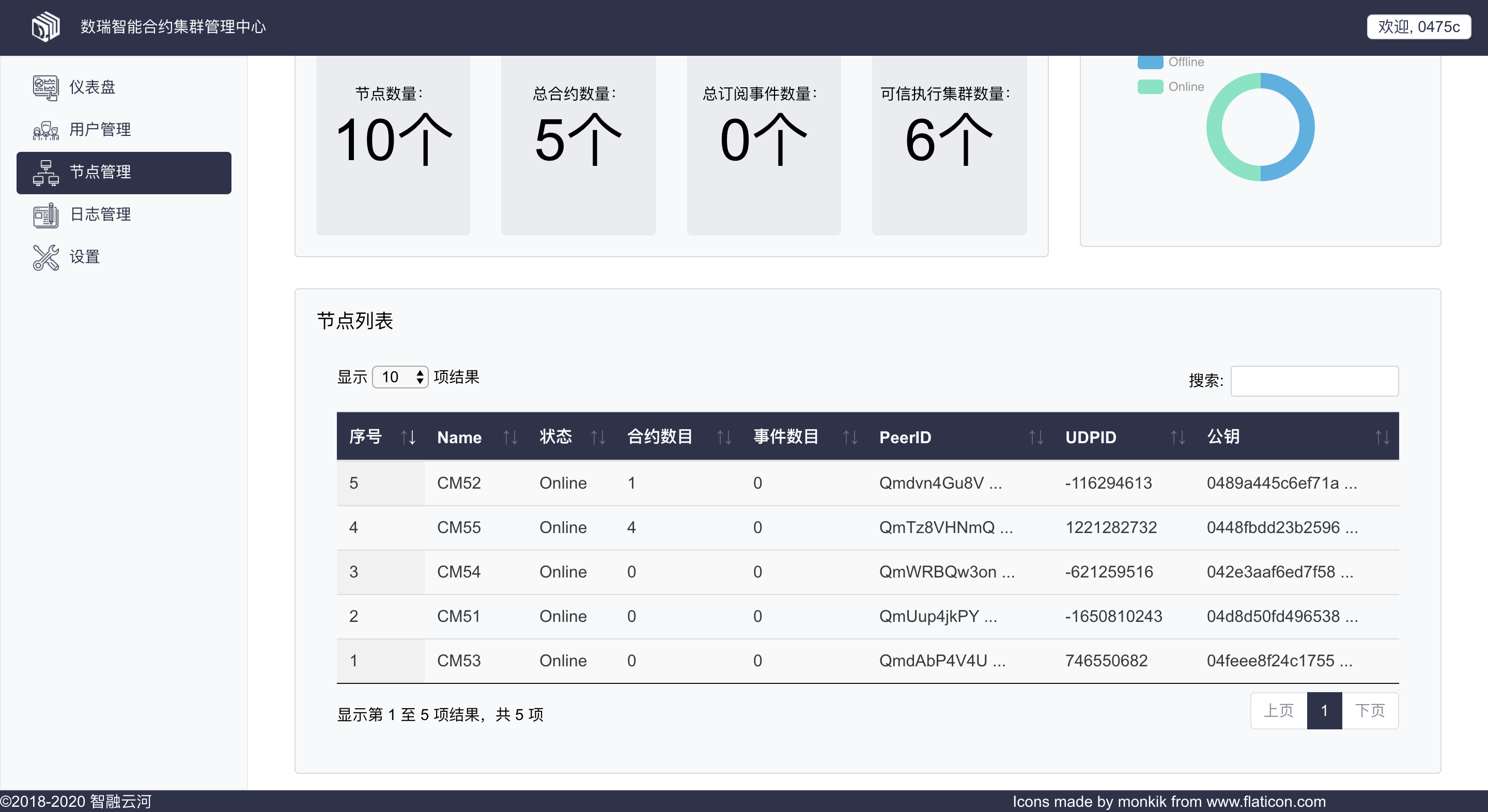This screenshot has height=812, width=1488.
Task: Click the PeerID column sort arrows
Action: point(1036,437)
